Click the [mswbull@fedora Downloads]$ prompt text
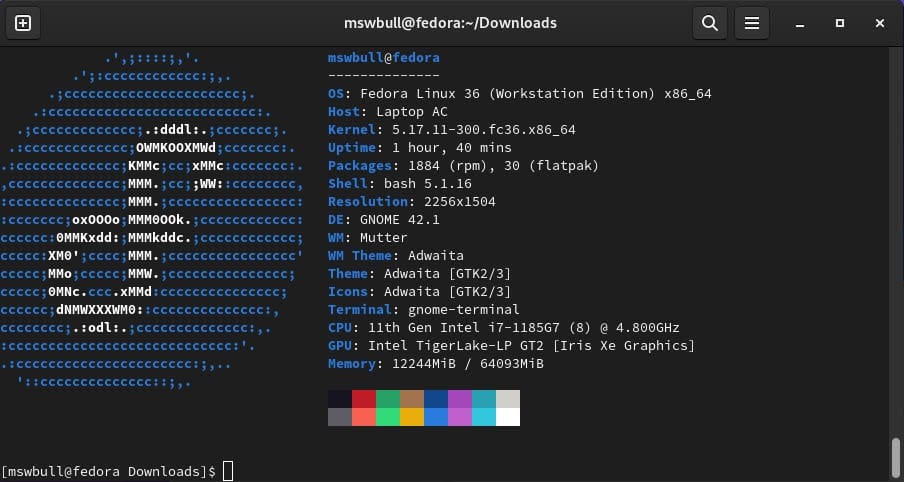Screen dimensions: 904x482 (108, 472)
